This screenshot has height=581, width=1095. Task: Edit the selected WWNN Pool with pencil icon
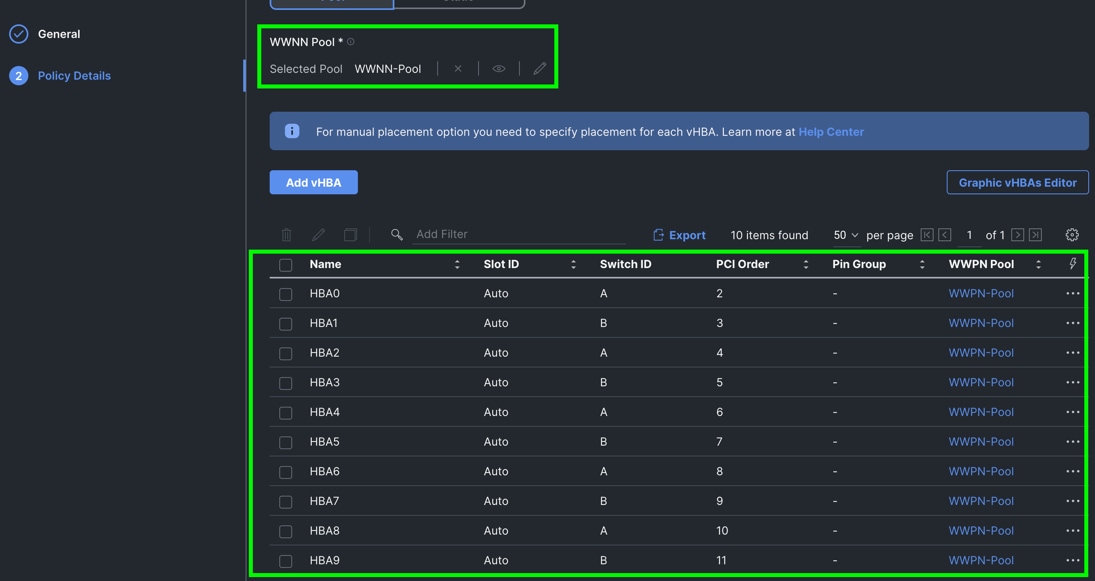pos(540,69)
